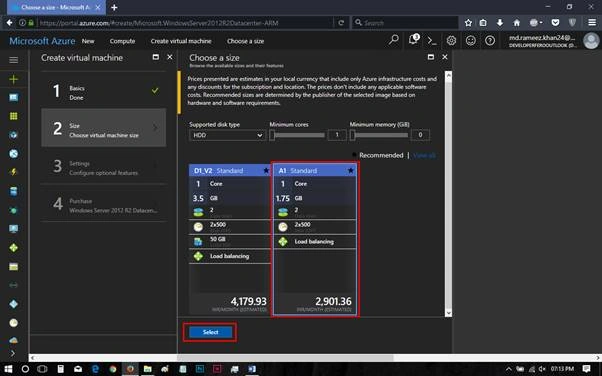Click the star icon on A1 card
Viewport: 602px width, 376px height.
[x=351, y=171]
